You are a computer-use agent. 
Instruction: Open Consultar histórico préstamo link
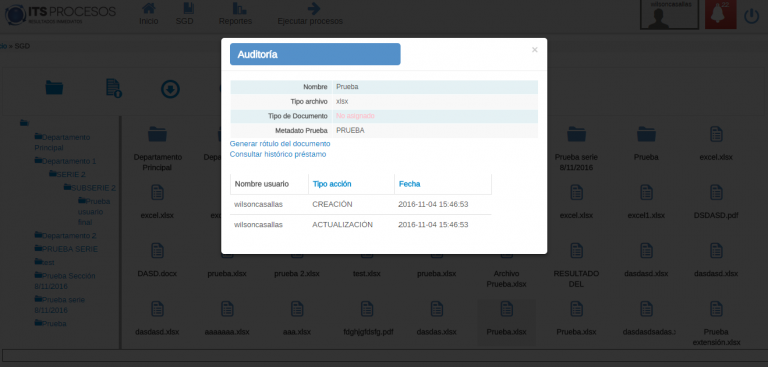pyautogui.click(x=278, y=154)
